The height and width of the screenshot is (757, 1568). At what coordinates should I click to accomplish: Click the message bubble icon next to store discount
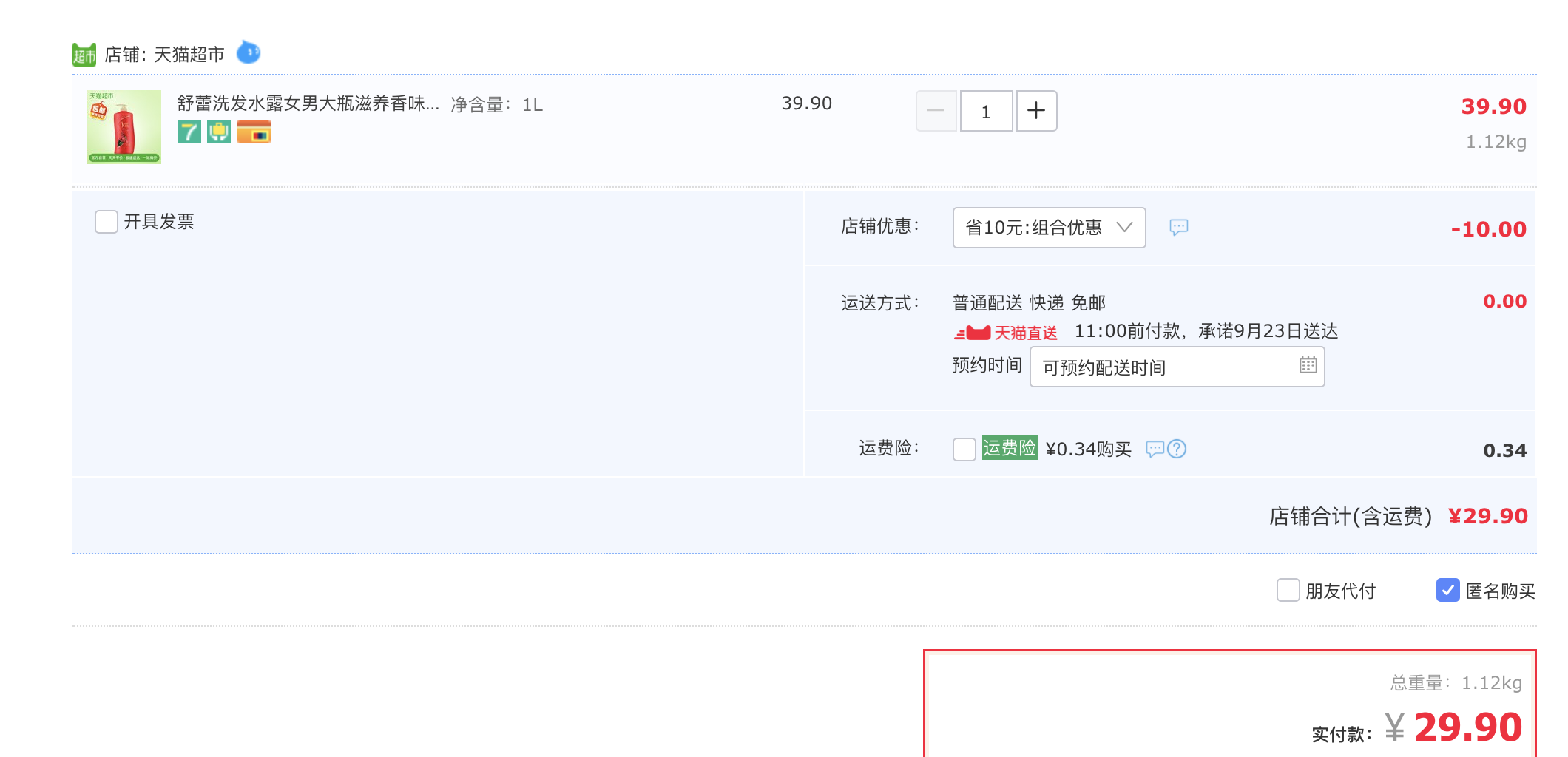pos(1179,227)
